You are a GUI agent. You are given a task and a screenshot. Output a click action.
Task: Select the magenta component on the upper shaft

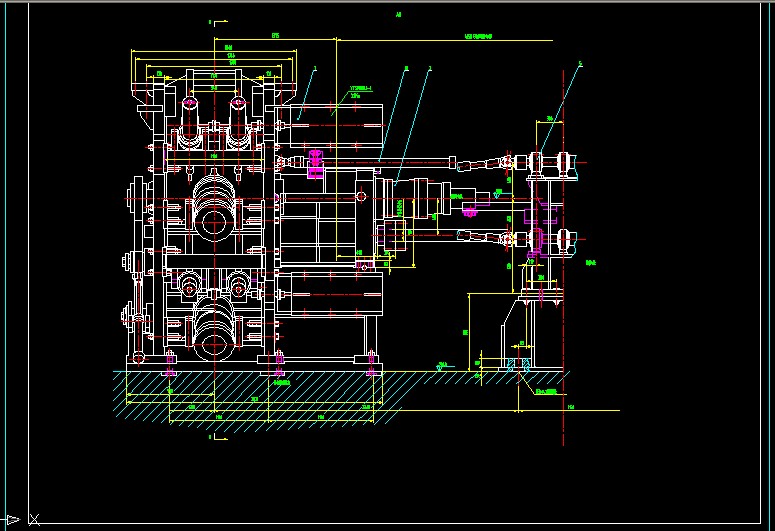(x=315, y=164)
